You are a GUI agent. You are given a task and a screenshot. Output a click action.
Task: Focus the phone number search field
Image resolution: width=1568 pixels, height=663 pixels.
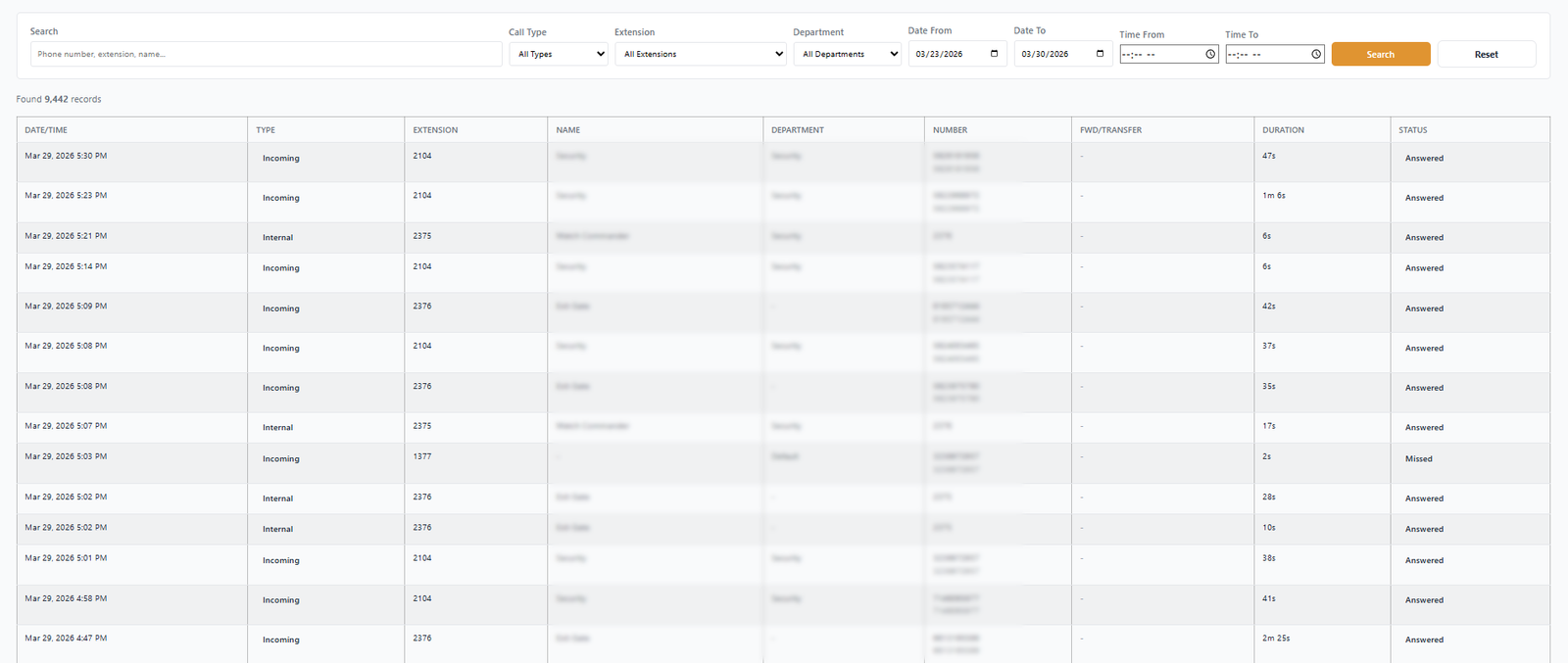266,54
